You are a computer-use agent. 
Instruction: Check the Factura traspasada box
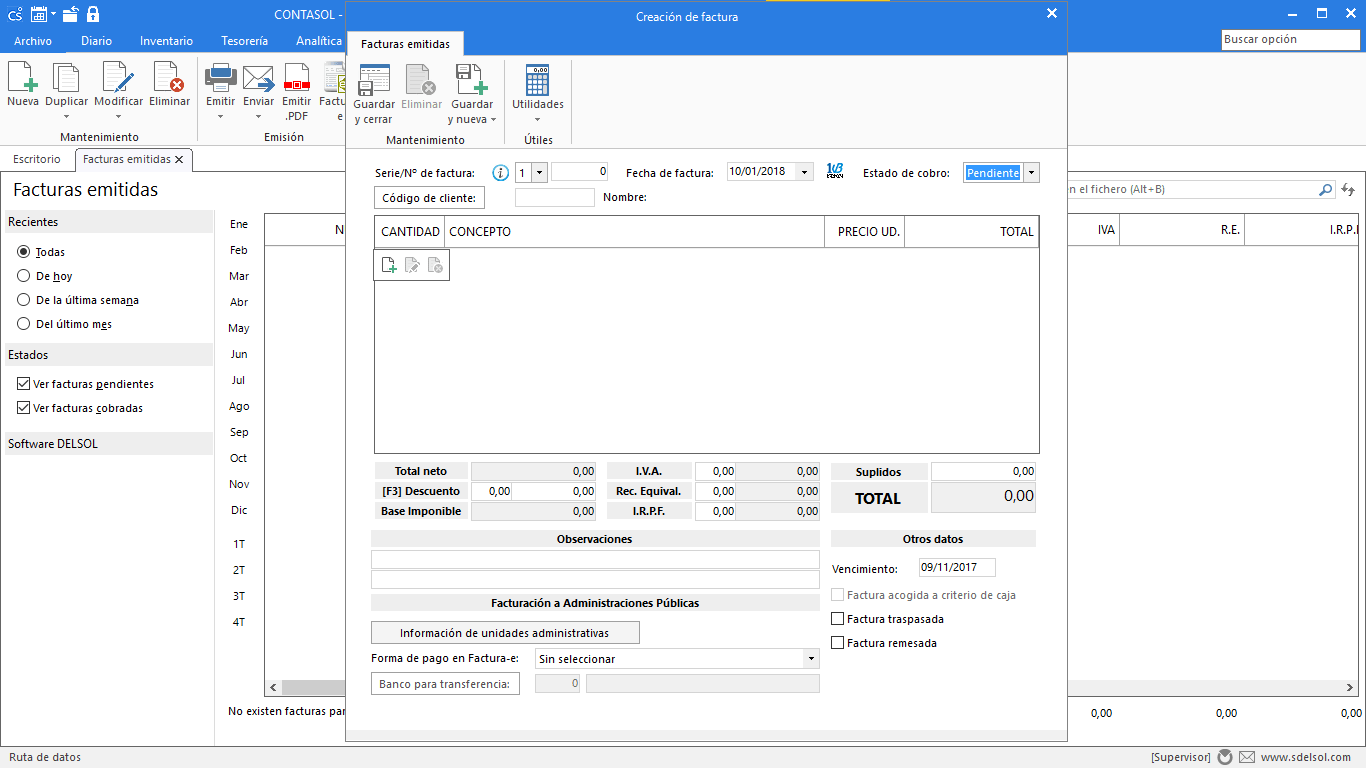coord(838,619)
